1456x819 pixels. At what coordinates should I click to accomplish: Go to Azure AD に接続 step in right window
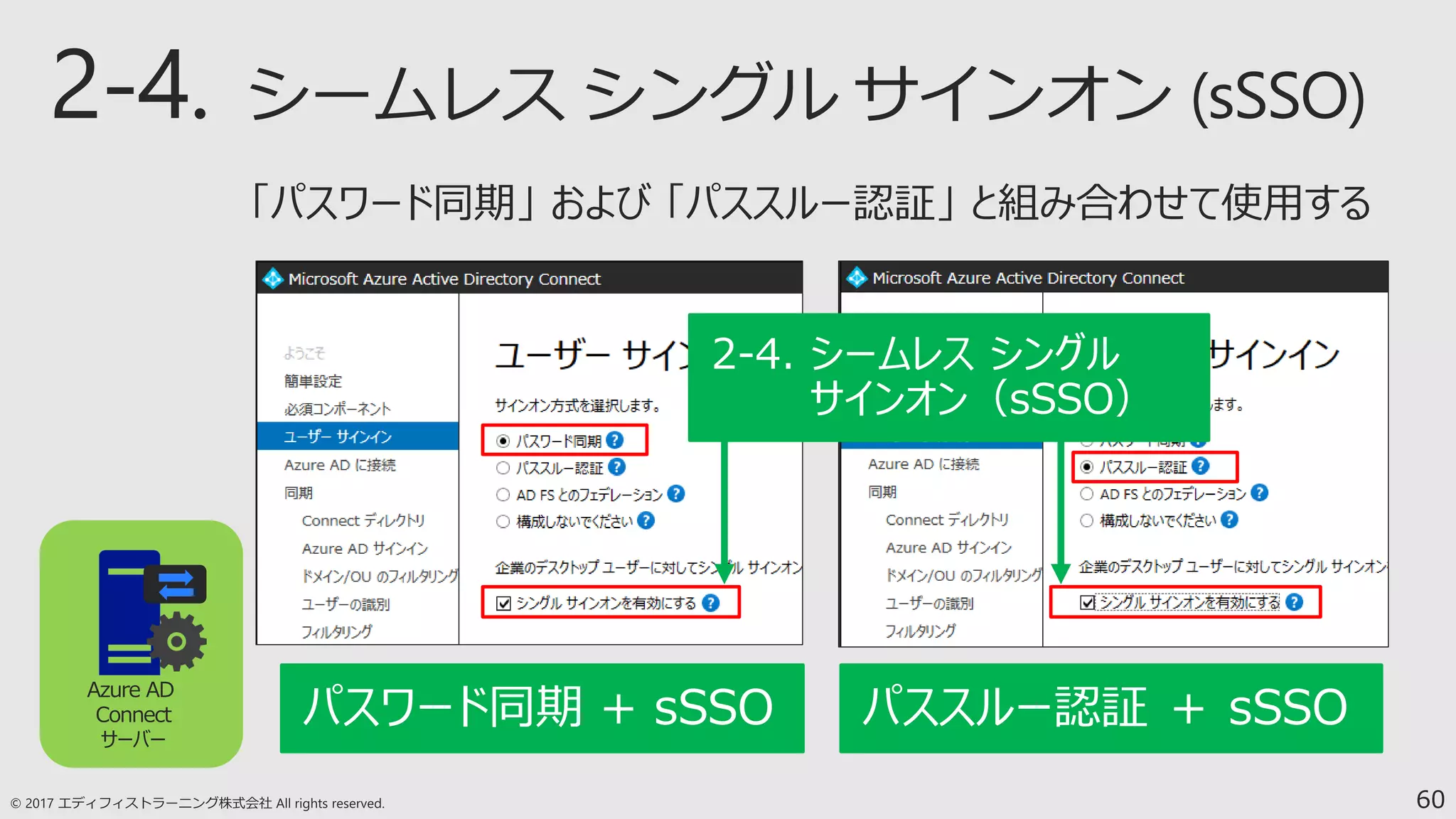[x=924, y=464]
